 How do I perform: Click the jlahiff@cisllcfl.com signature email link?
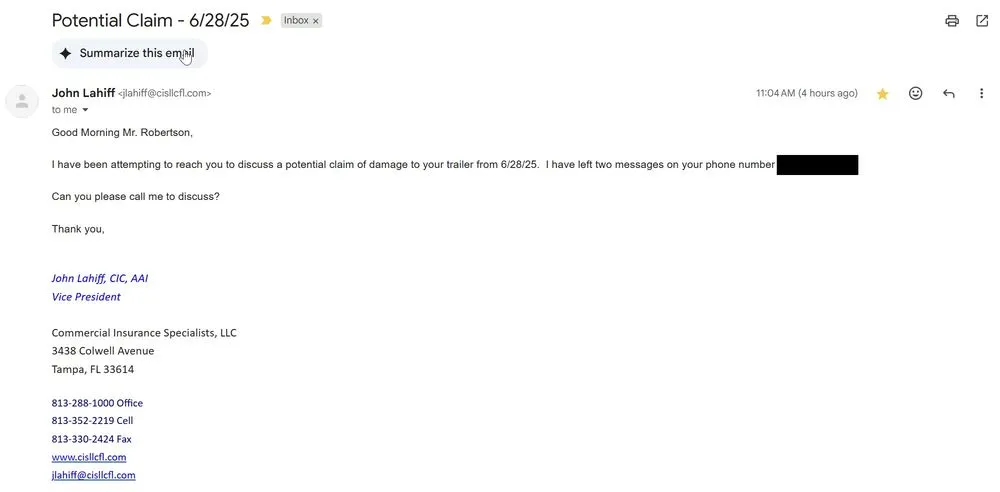93,475
